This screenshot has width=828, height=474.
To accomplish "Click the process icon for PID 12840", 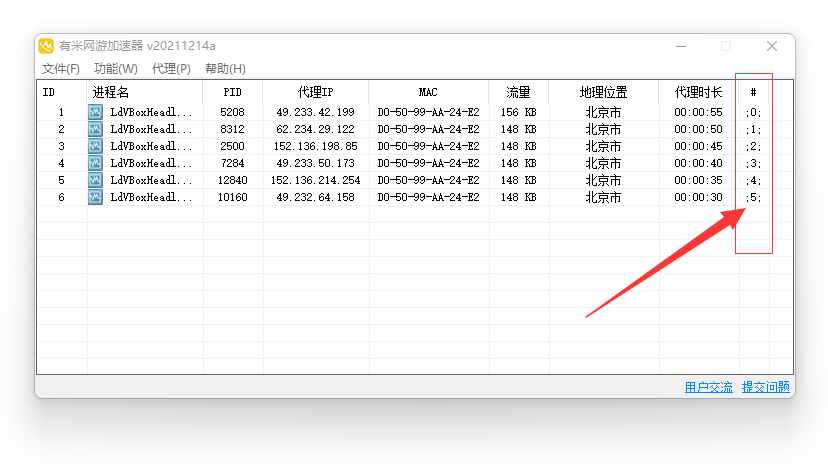I will (x=96, y=180).
